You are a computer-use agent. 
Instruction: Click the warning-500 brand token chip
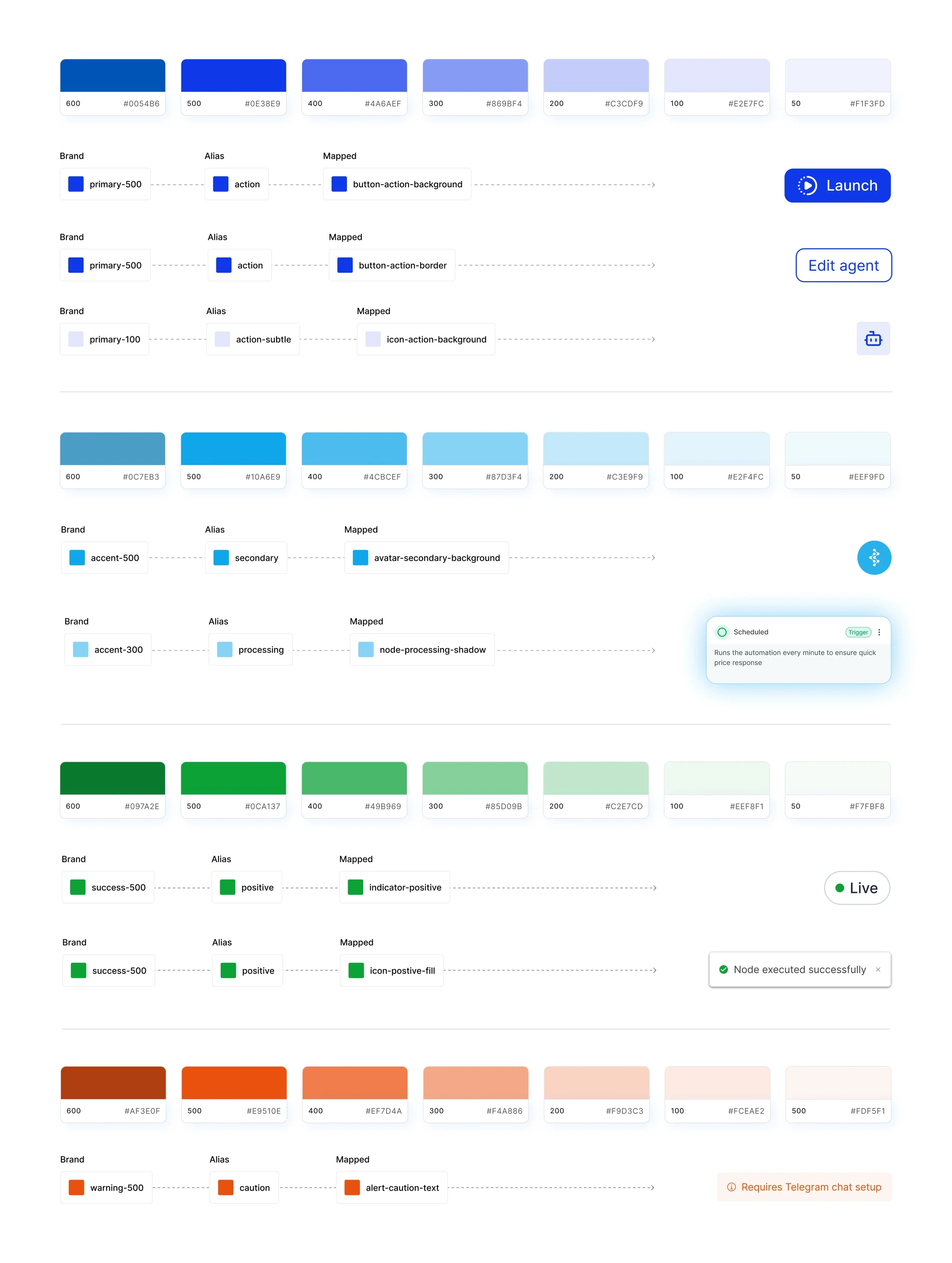(x=106, y=1188)
